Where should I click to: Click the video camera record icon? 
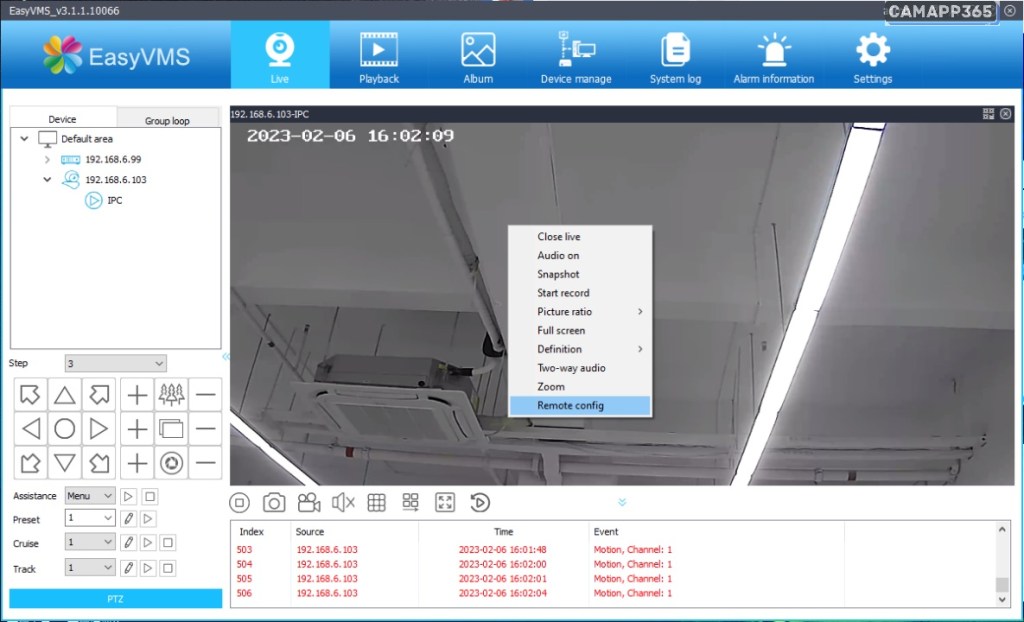coord(309,503)
